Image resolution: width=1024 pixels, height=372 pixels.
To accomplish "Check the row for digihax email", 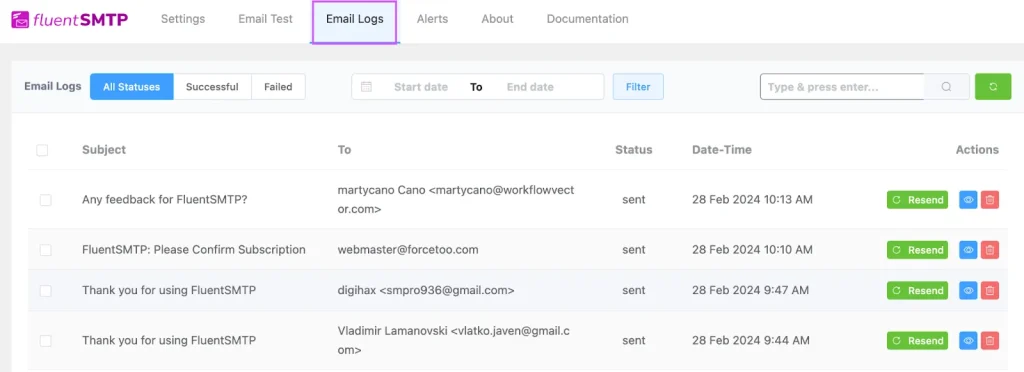I will 46,290.
